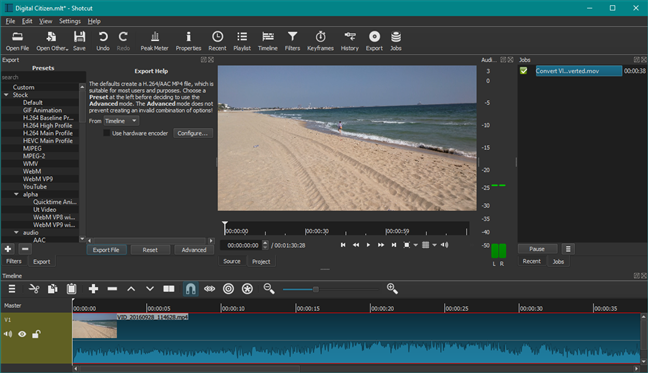
Task: Show the History panel
Action: click(350, 41)
